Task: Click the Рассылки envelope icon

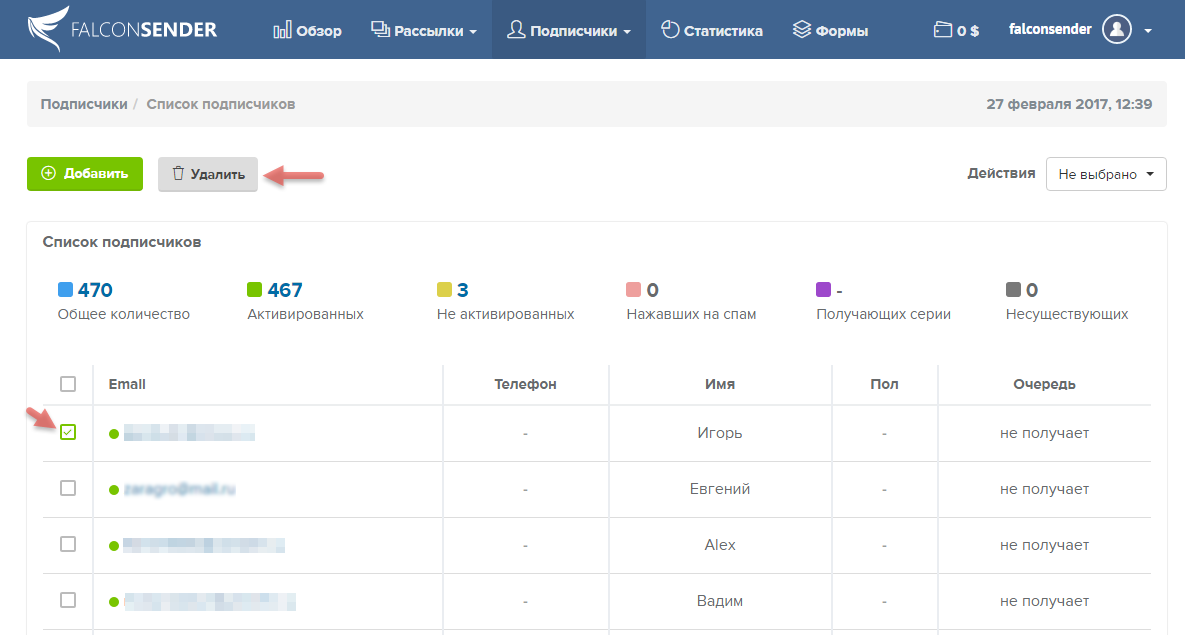Action: pos(380,29)
